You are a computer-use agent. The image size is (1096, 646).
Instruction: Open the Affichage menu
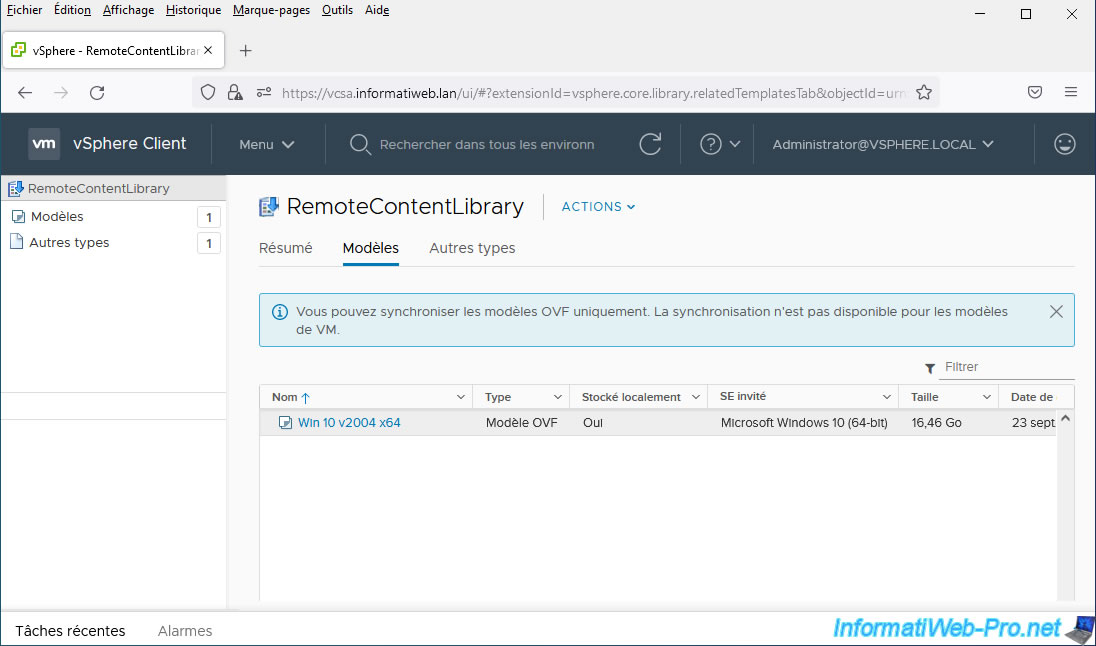click(x=129, y=10)
